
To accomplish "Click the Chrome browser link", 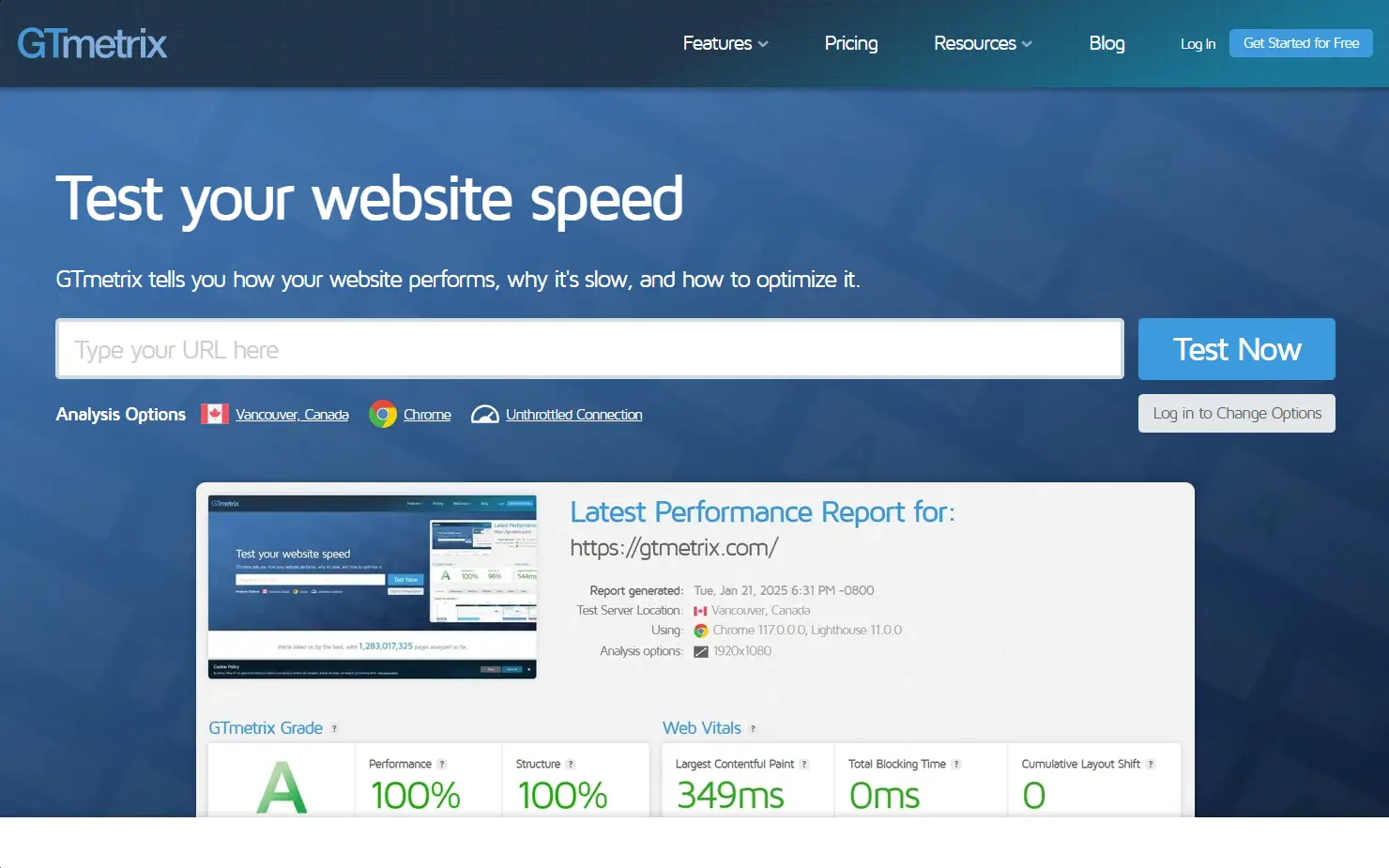I will click(427, 415).
